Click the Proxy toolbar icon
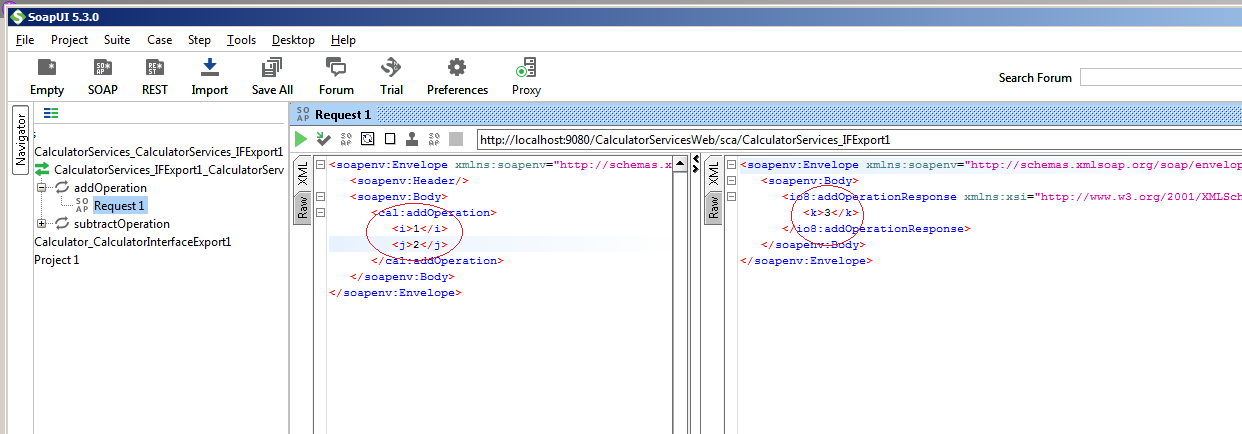 coord(526,68)
